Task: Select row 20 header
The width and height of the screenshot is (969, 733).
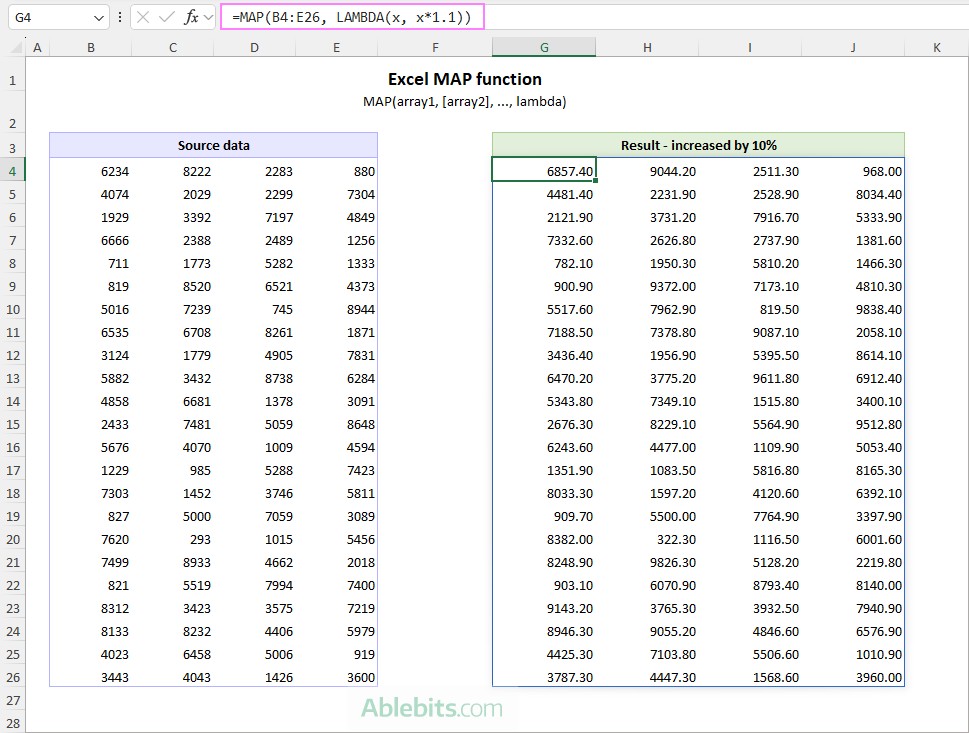Action: tap(12, 540)
